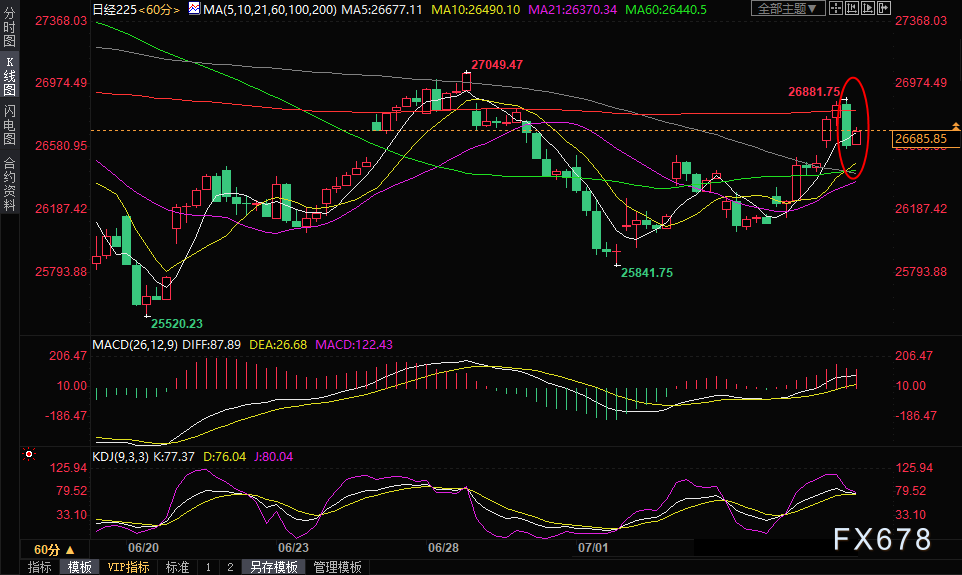The width and height of the screenshot is (962, 575).
Task: Click the orange price marker arrow on right axis
Action: point(956,126)
